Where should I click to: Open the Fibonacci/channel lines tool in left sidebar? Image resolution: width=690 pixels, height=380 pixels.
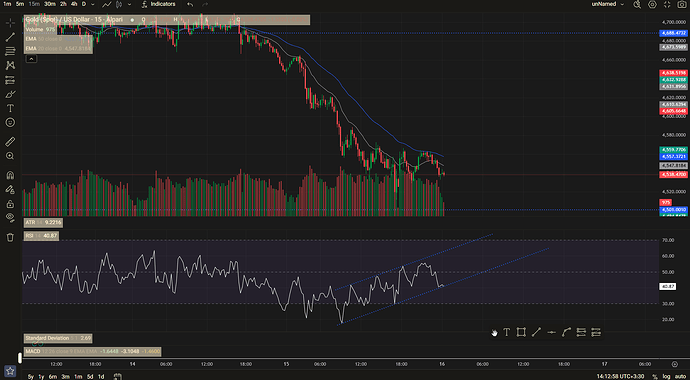tap(10, 51)
